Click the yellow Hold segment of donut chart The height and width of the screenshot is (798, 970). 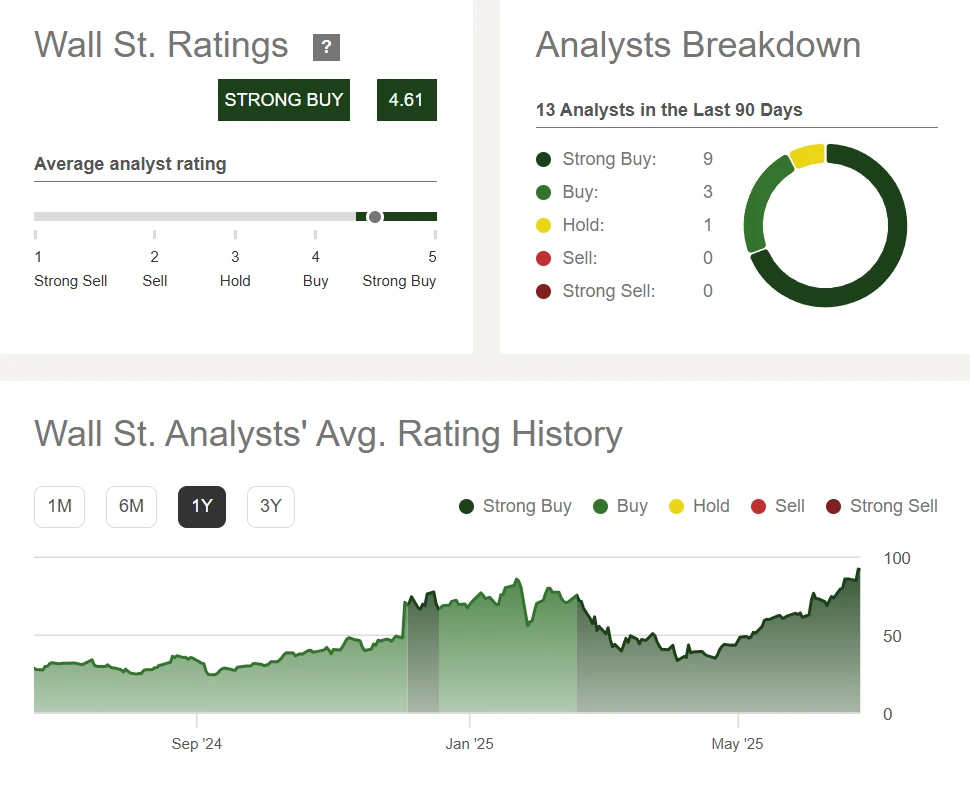[x=807, y=155]
